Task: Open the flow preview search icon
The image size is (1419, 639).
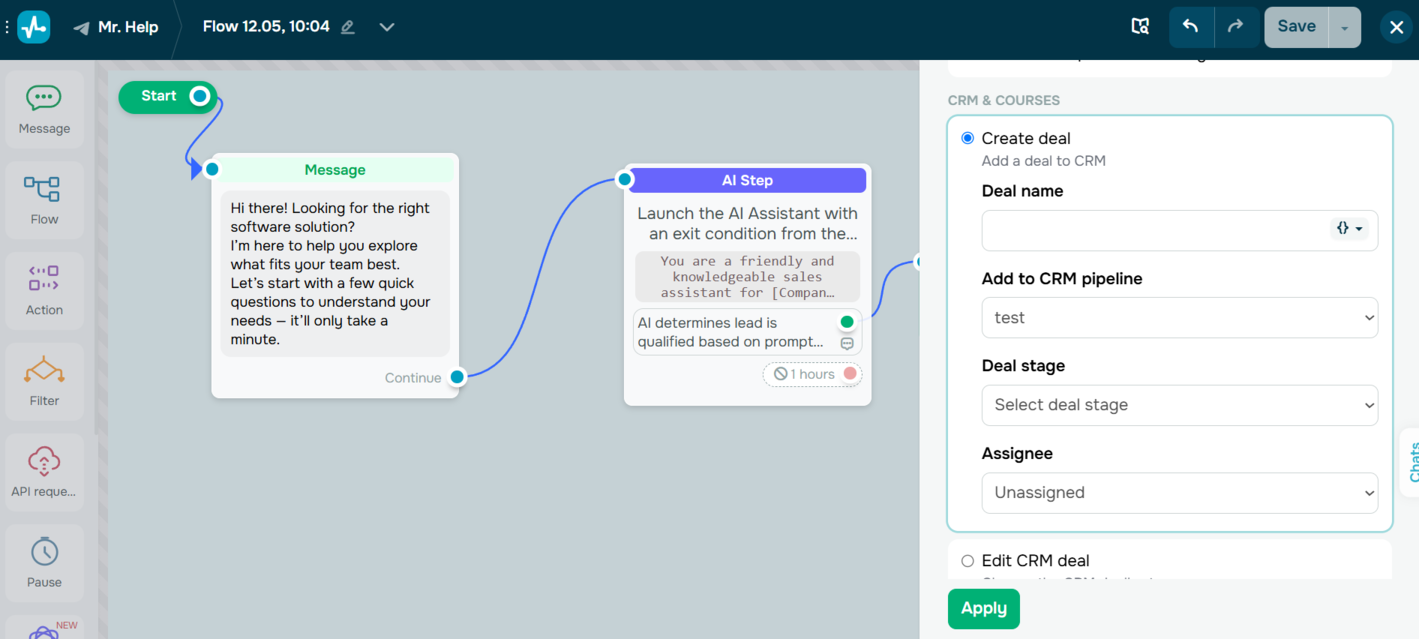Action: click(x=1140, y=27)
